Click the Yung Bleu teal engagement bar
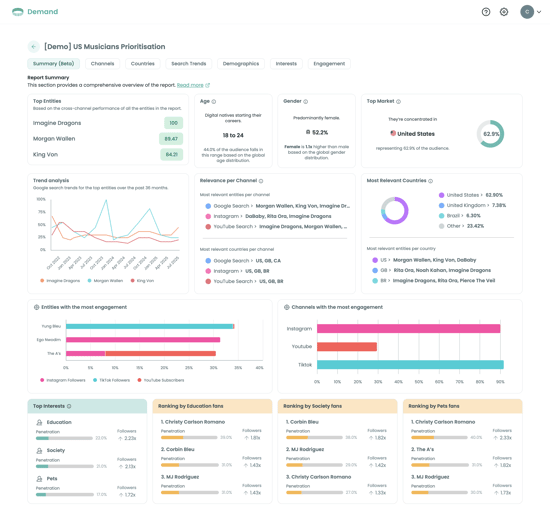This screenshot has height=520, width=550. coord(149,326)
